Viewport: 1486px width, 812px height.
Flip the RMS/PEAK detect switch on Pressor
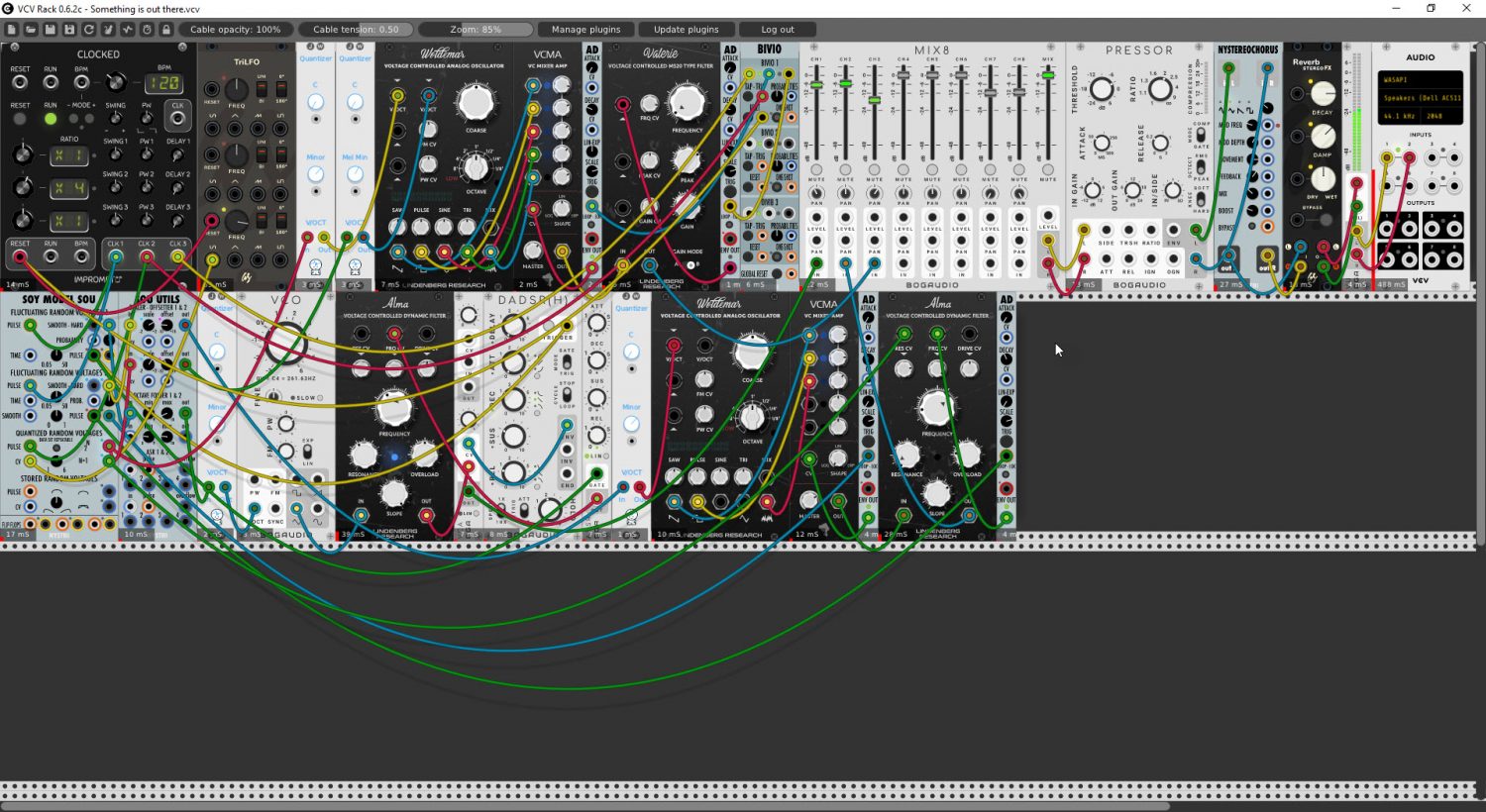pyautogui.click(x=1201, y=166)
